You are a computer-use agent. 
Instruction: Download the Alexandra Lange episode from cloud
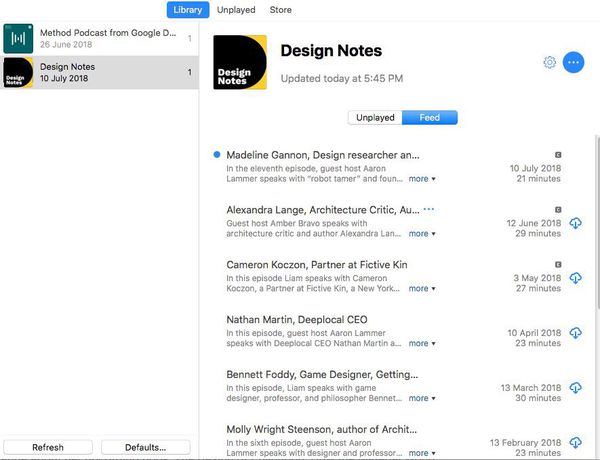tap(576, 223)
